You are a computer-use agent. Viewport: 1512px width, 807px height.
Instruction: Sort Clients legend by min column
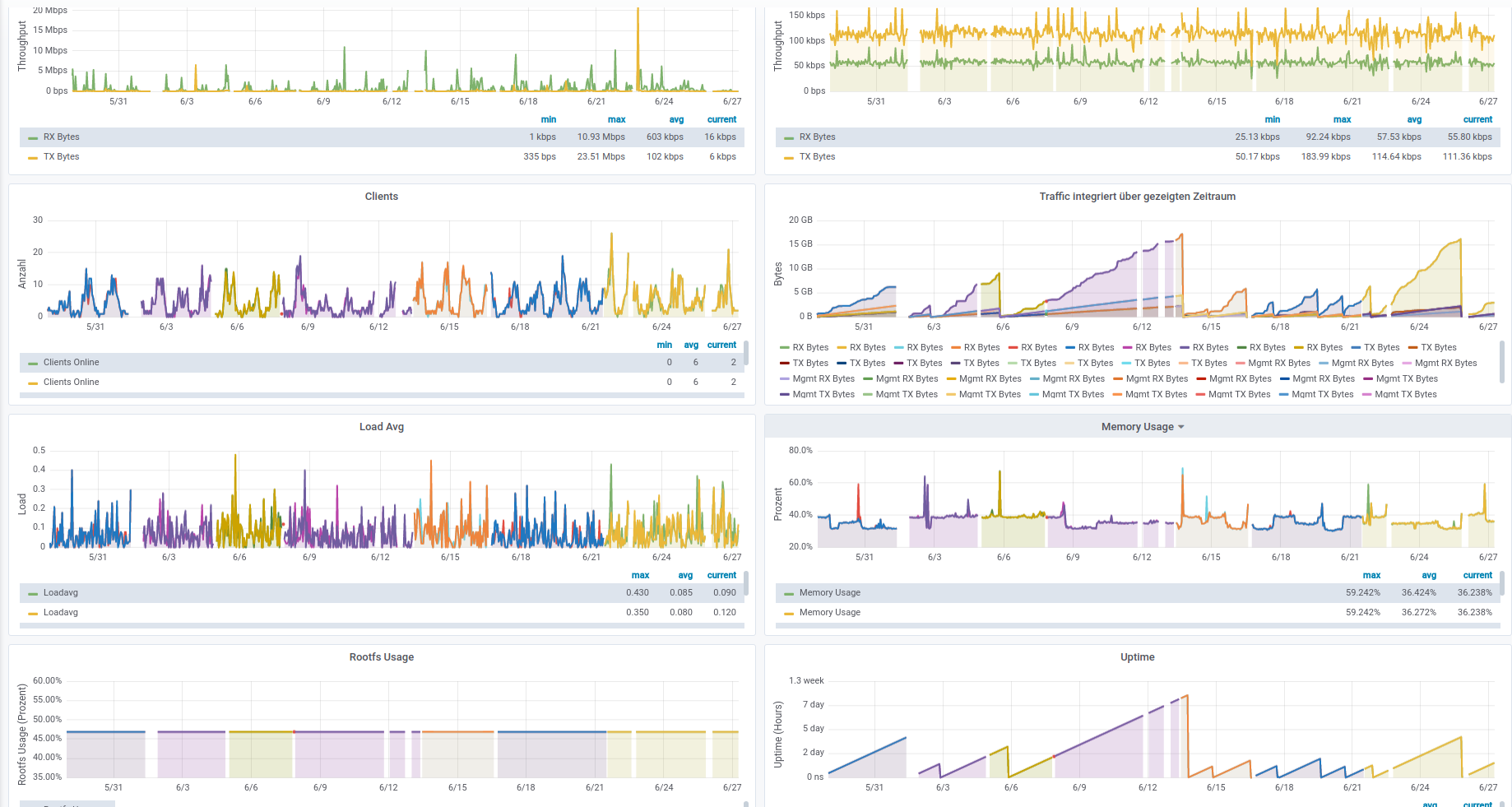click(x=665, y=345)
